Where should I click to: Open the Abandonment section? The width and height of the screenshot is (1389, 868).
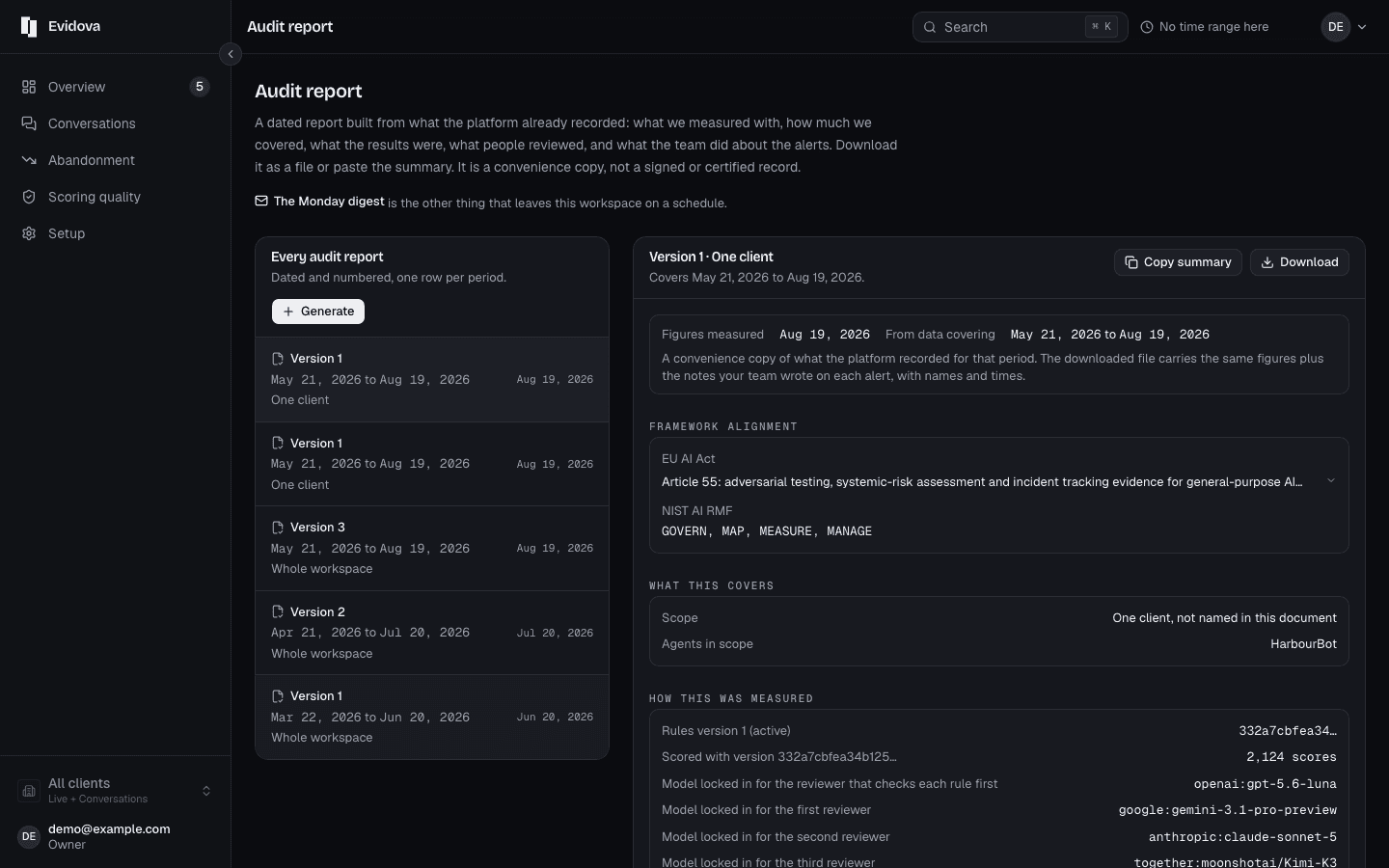click(x=116, y=160)
